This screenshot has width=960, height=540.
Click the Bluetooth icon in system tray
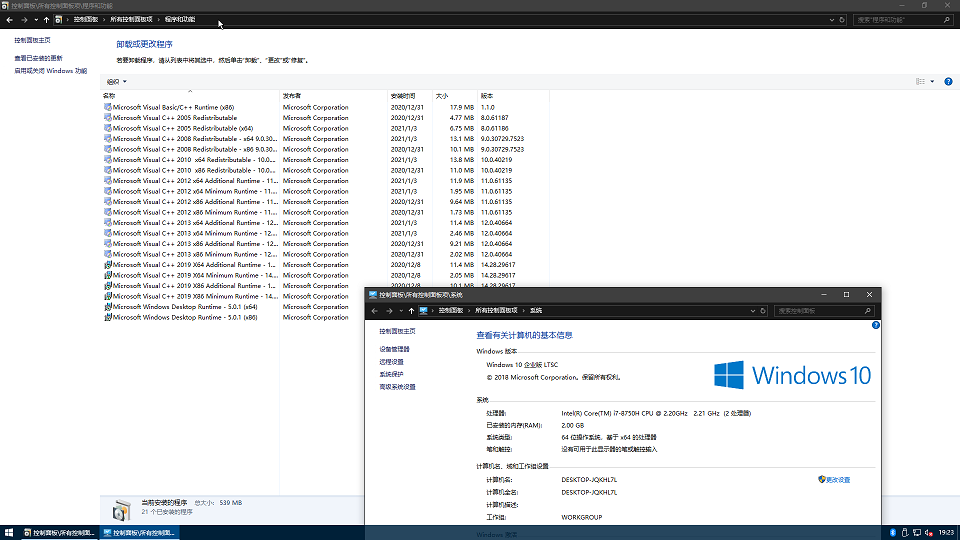(x=893, y=532)
